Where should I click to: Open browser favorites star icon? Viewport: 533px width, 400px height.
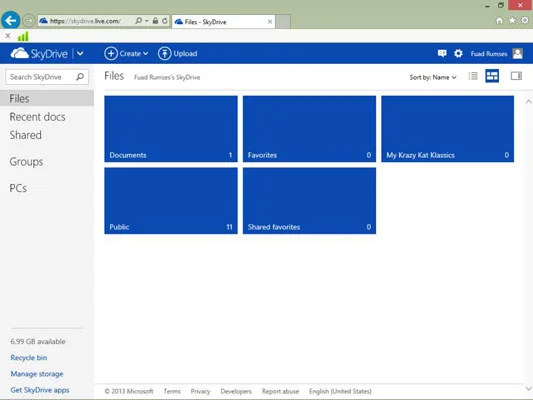[512, 20]
